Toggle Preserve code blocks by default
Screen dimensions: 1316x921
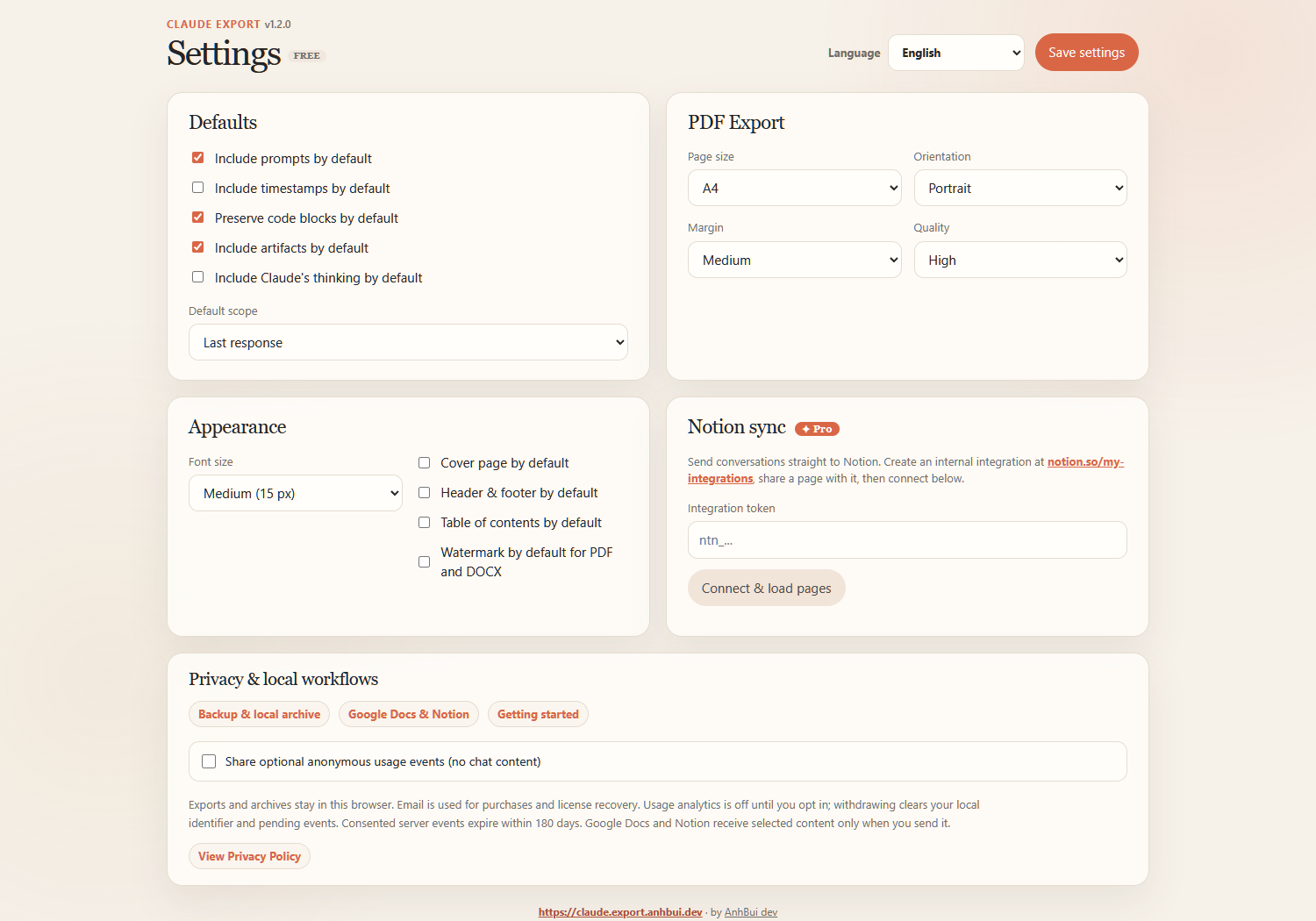click(197, 218)
